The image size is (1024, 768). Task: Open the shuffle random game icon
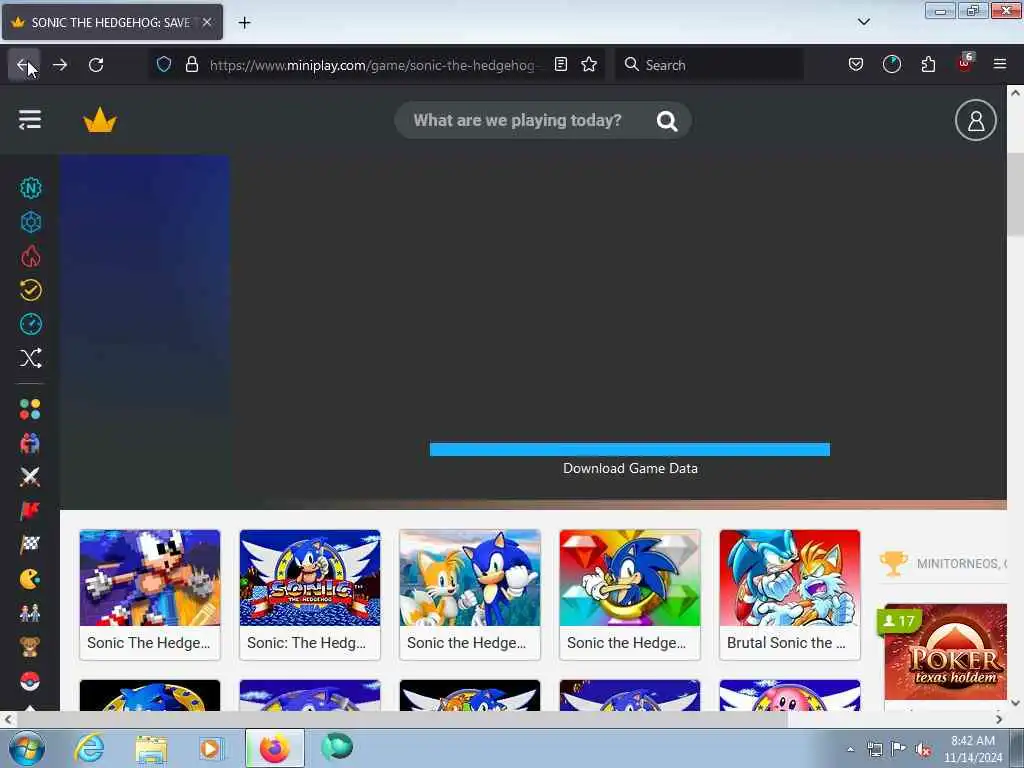(x=30, y=358)
